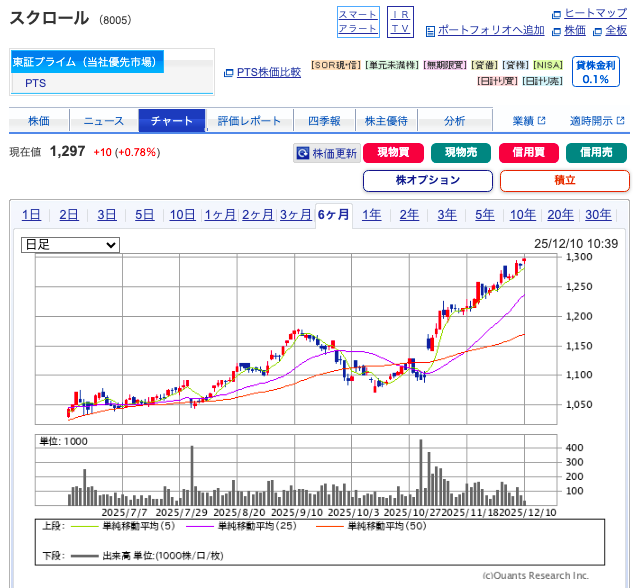Click the スマートアラート link
The width and height of the screenshot is (633, 588).
click(357, 21)
